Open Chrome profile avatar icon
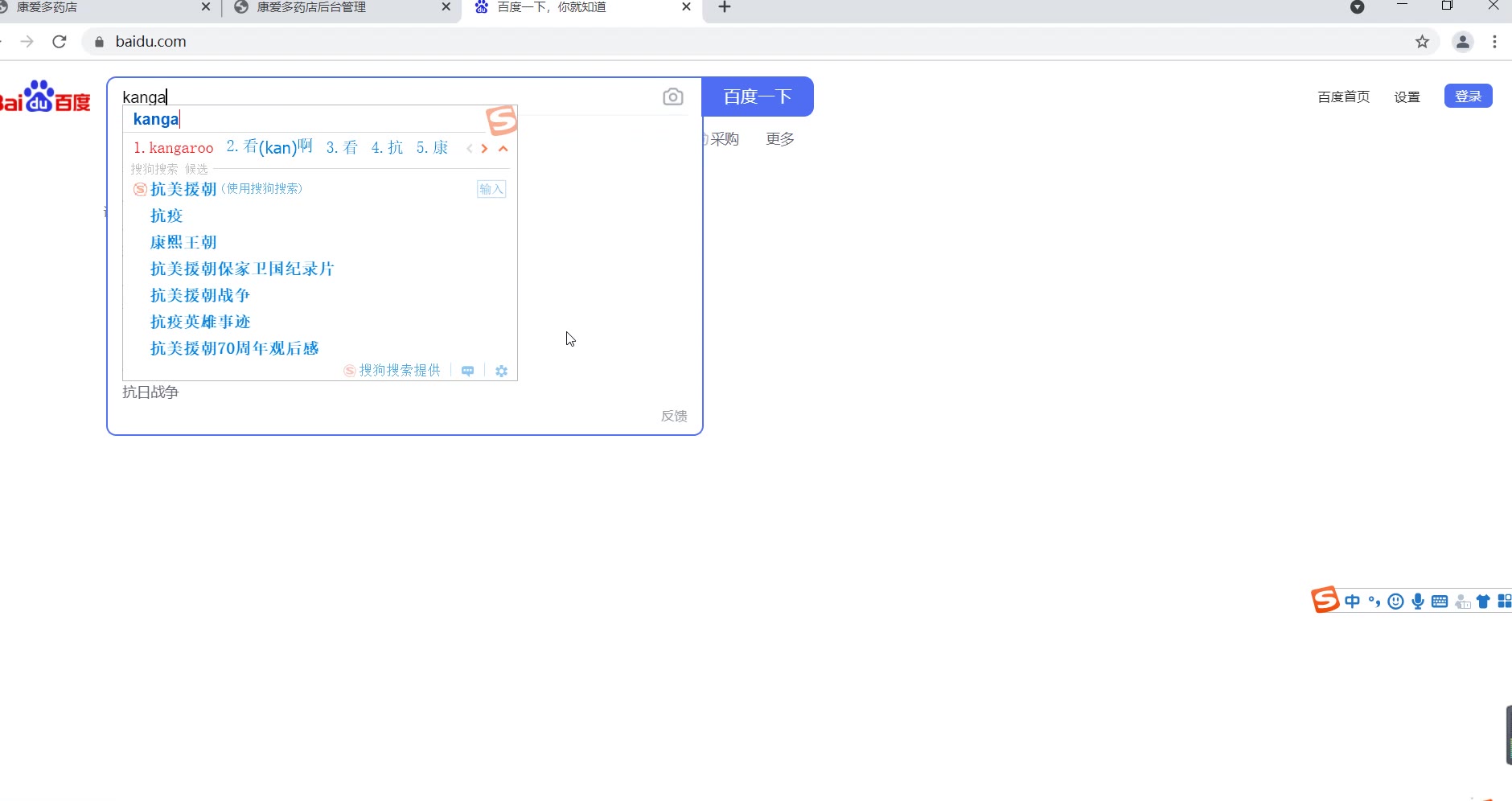Viewport: 1512px width, 801px height. pos(1463,42)
